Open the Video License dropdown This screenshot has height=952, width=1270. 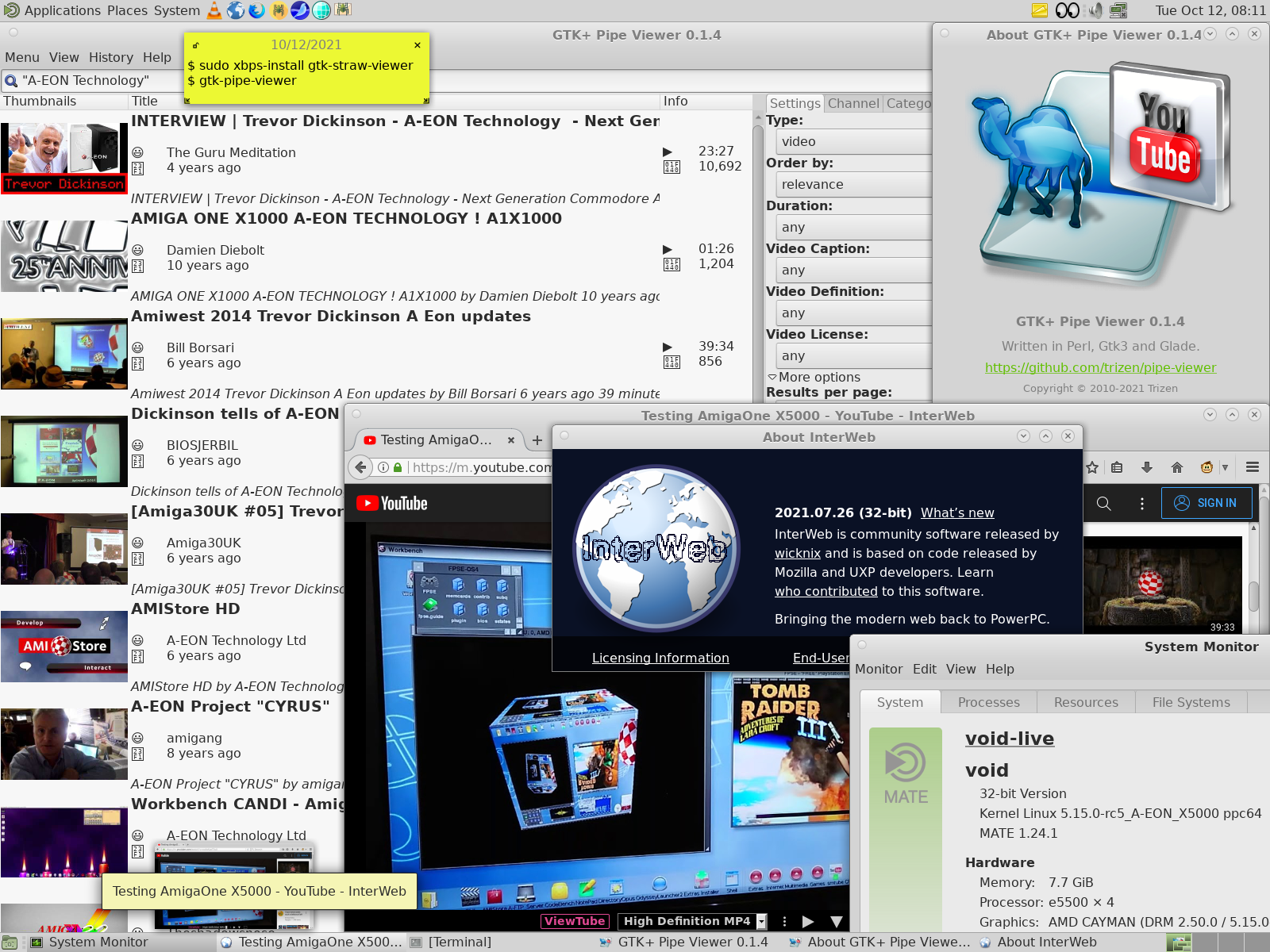click(852, 355)
